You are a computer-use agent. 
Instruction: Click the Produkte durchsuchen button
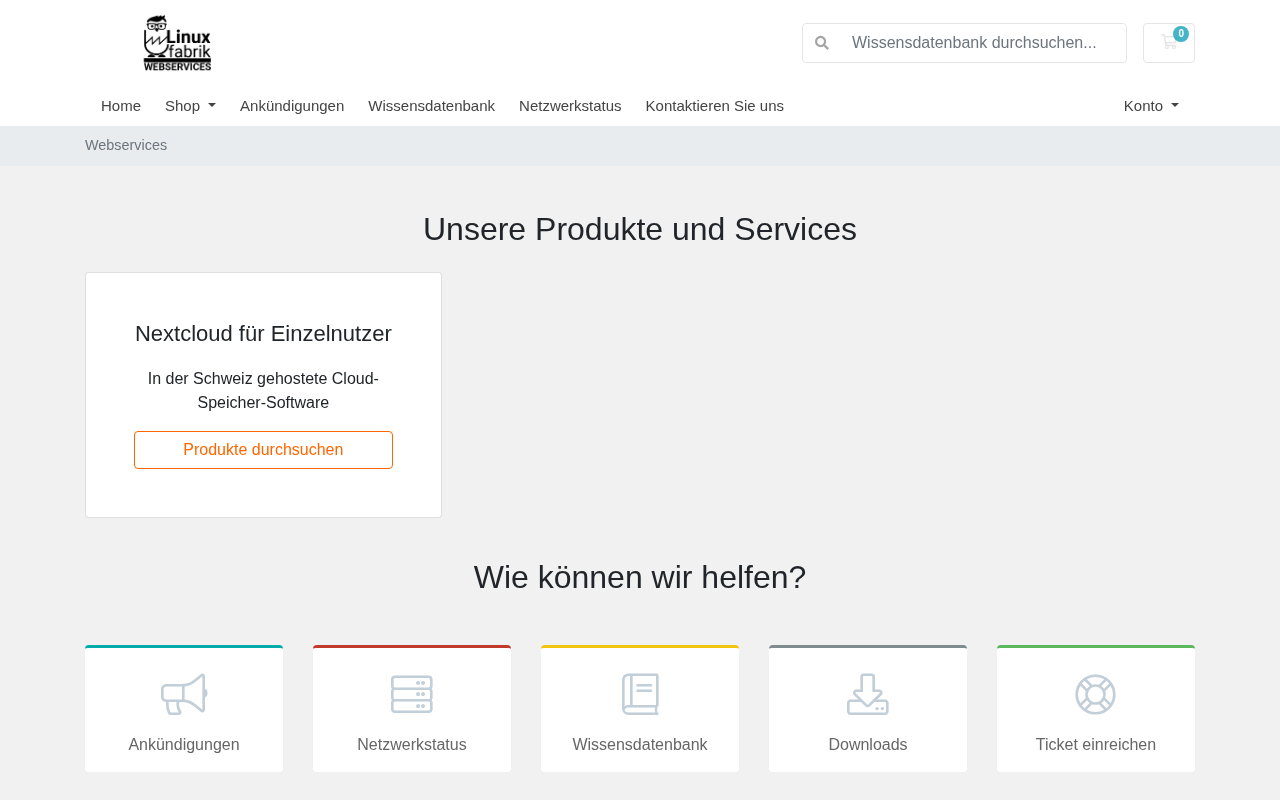click(263, 450)
